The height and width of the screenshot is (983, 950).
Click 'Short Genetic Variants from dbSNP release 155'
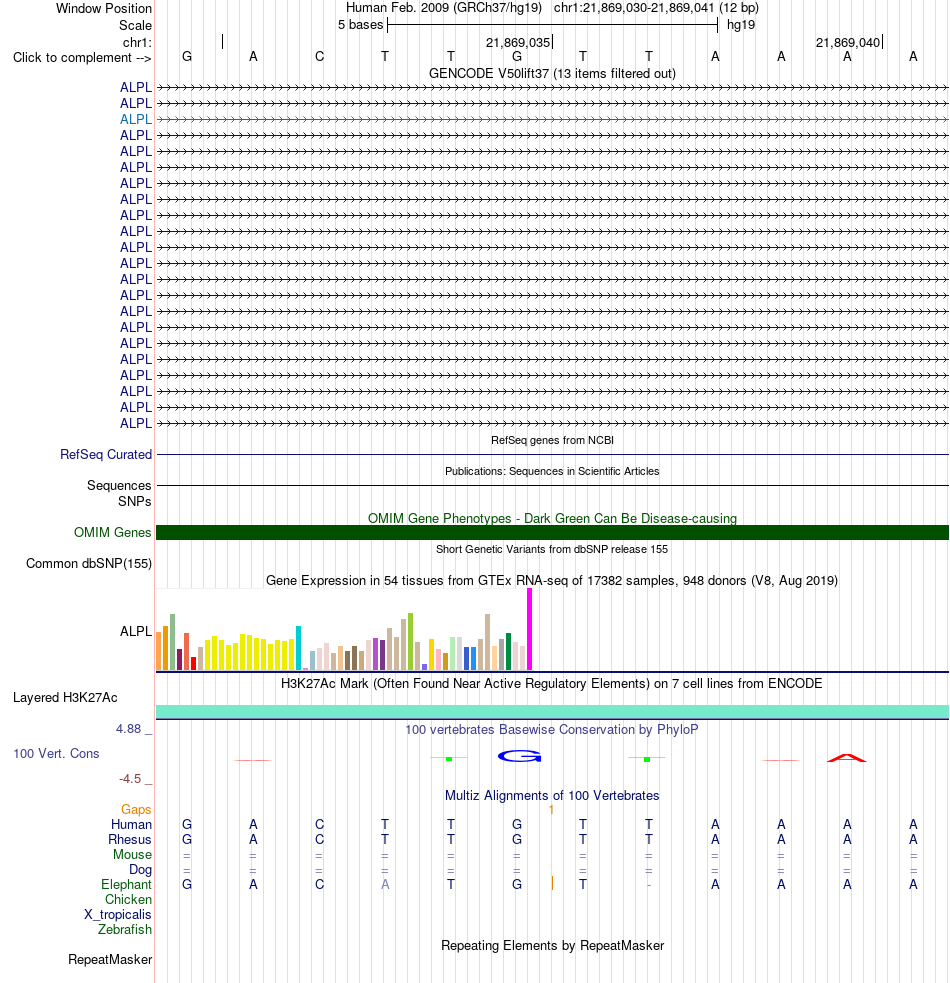coord(552,549)
